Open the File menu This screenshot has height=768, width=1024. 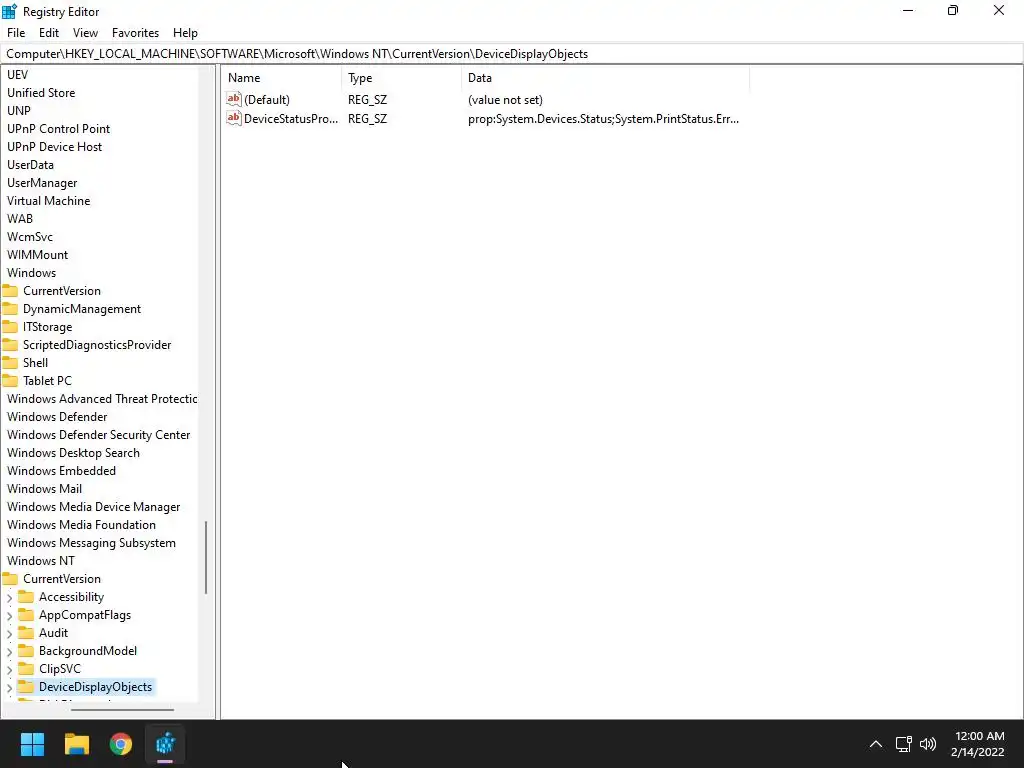coord(16,33)
